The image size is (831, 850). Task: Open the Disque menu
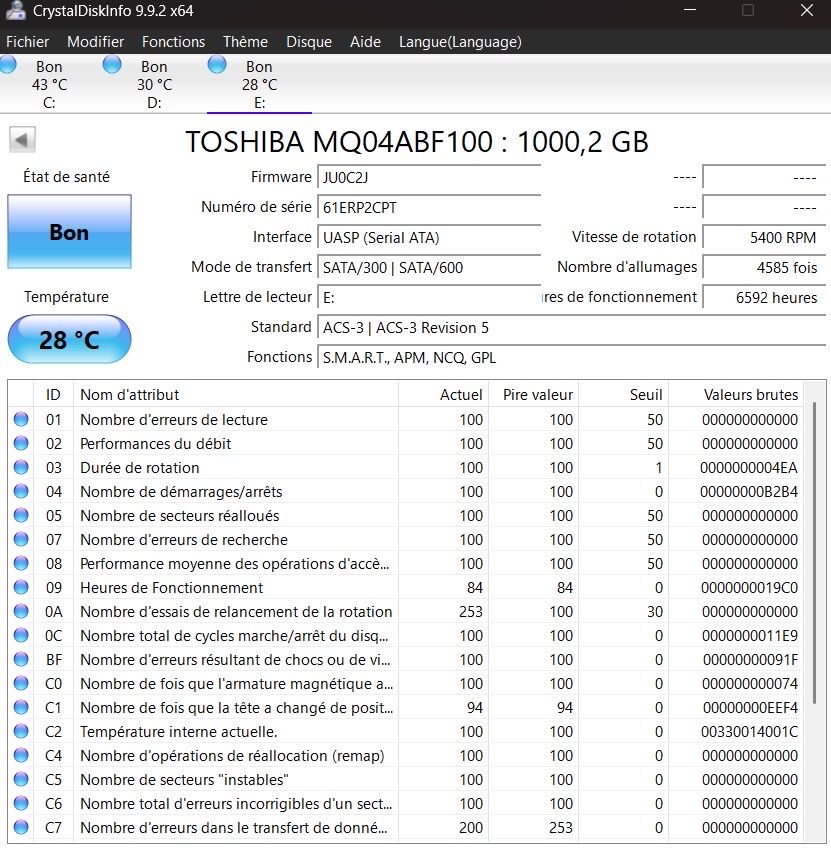[309, 42]
